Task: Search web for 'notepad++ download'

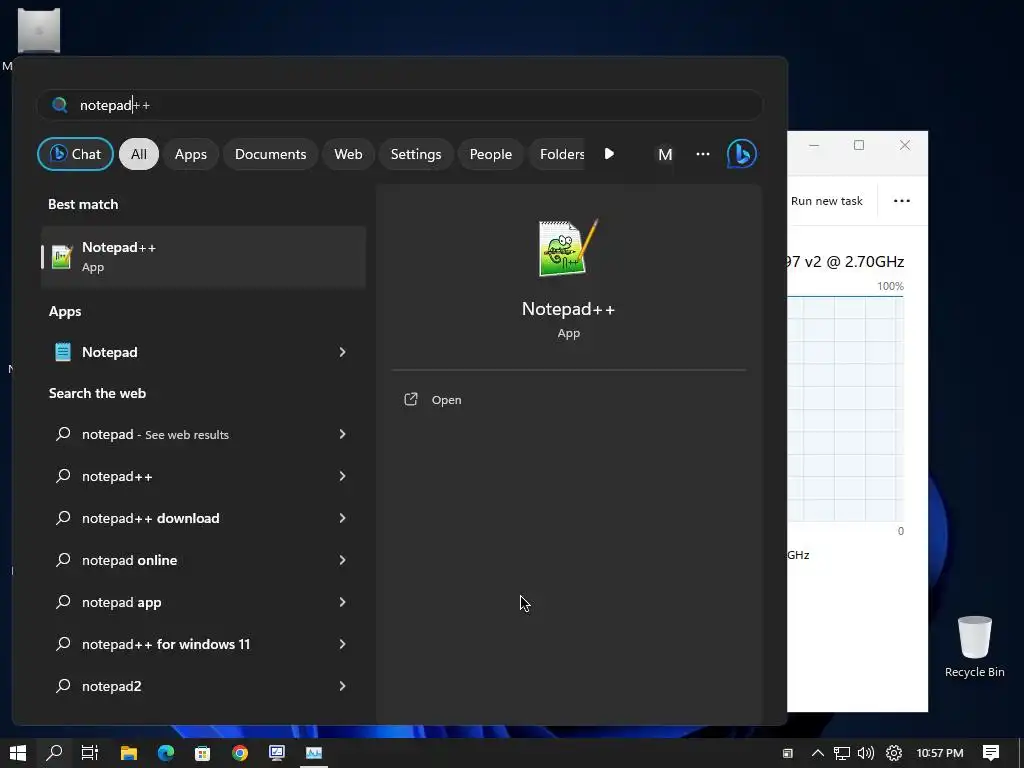Action: [x=150, y=518]
